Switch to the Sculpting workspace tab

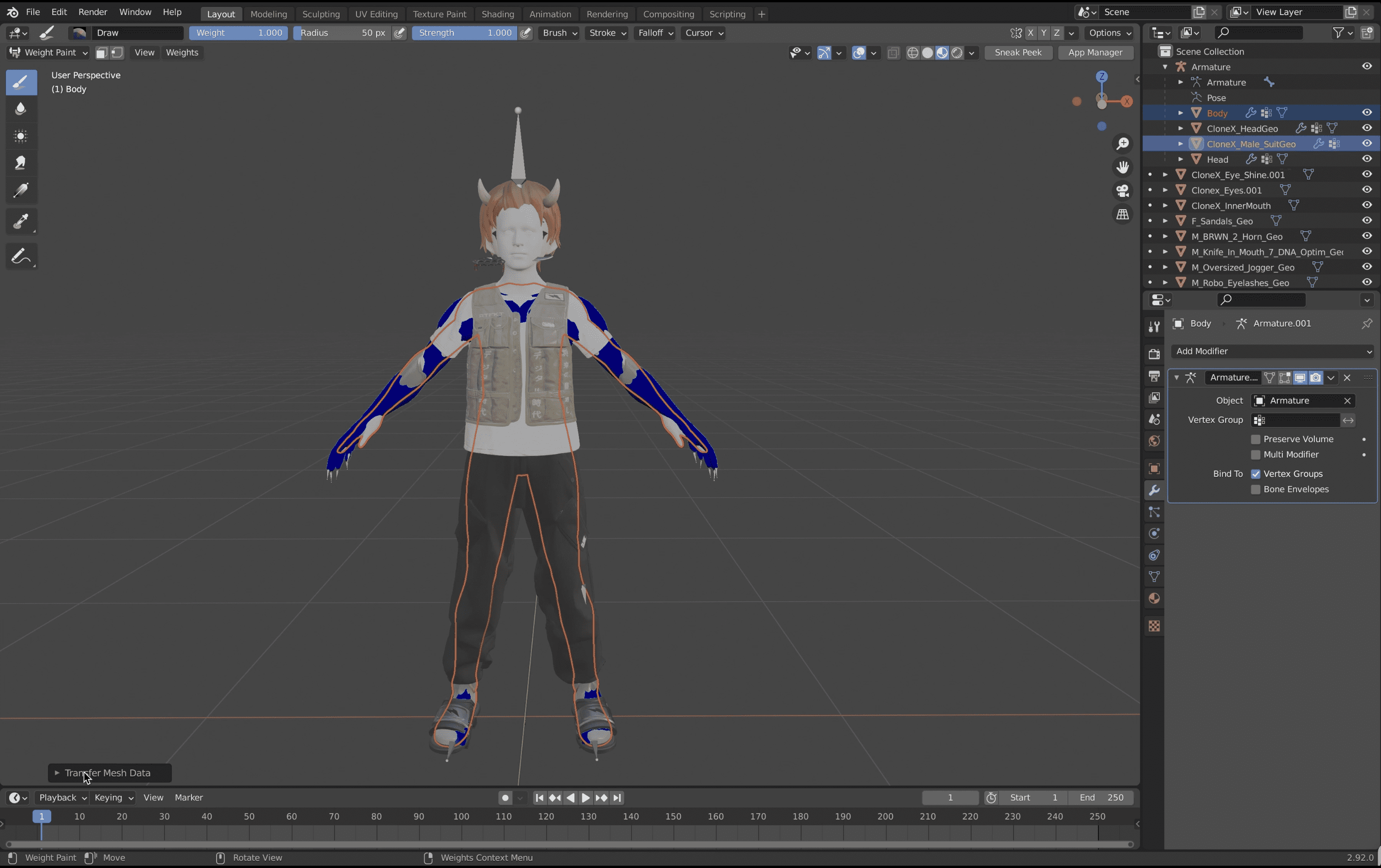tap(321, 14)
